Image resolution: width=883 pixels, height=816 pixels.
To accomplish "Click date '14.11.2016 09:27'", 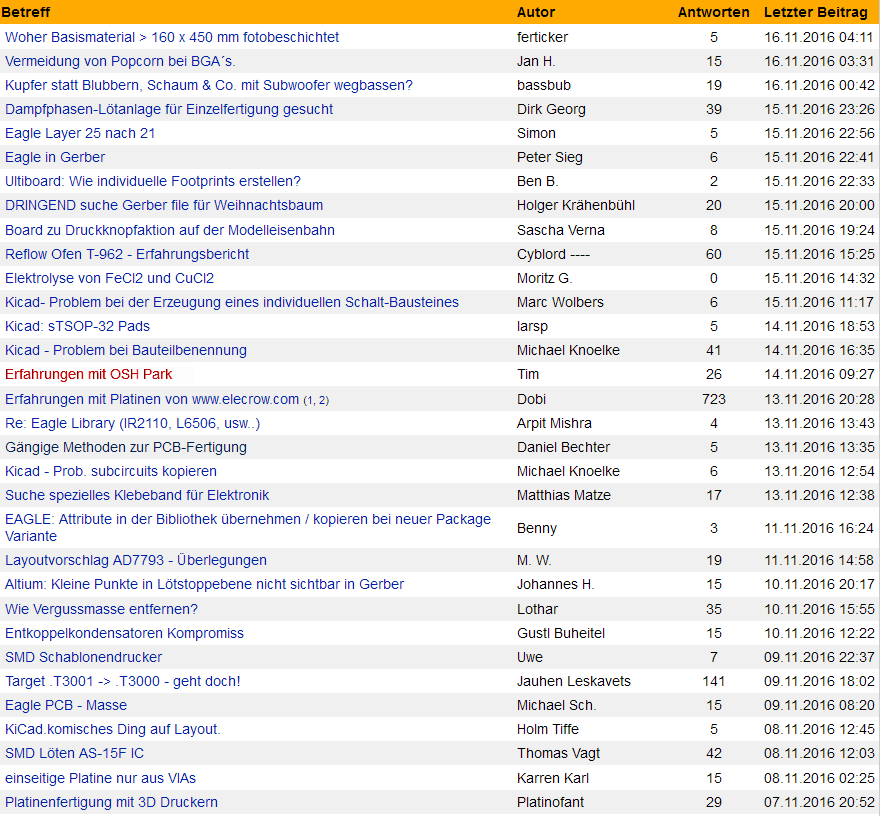I will coord(819,374).
